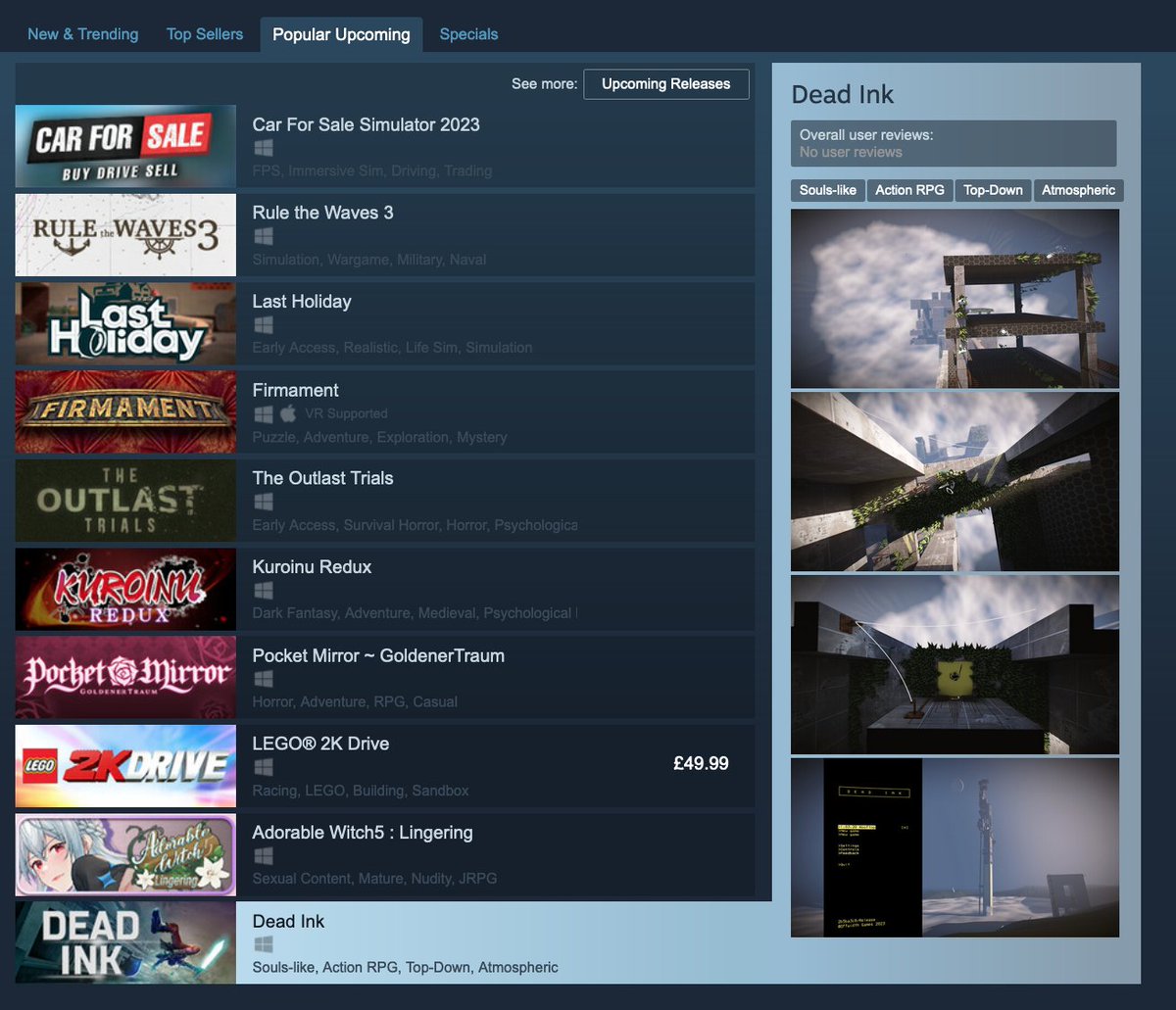Click the Atmospheric tag button

click(1079, 190)
